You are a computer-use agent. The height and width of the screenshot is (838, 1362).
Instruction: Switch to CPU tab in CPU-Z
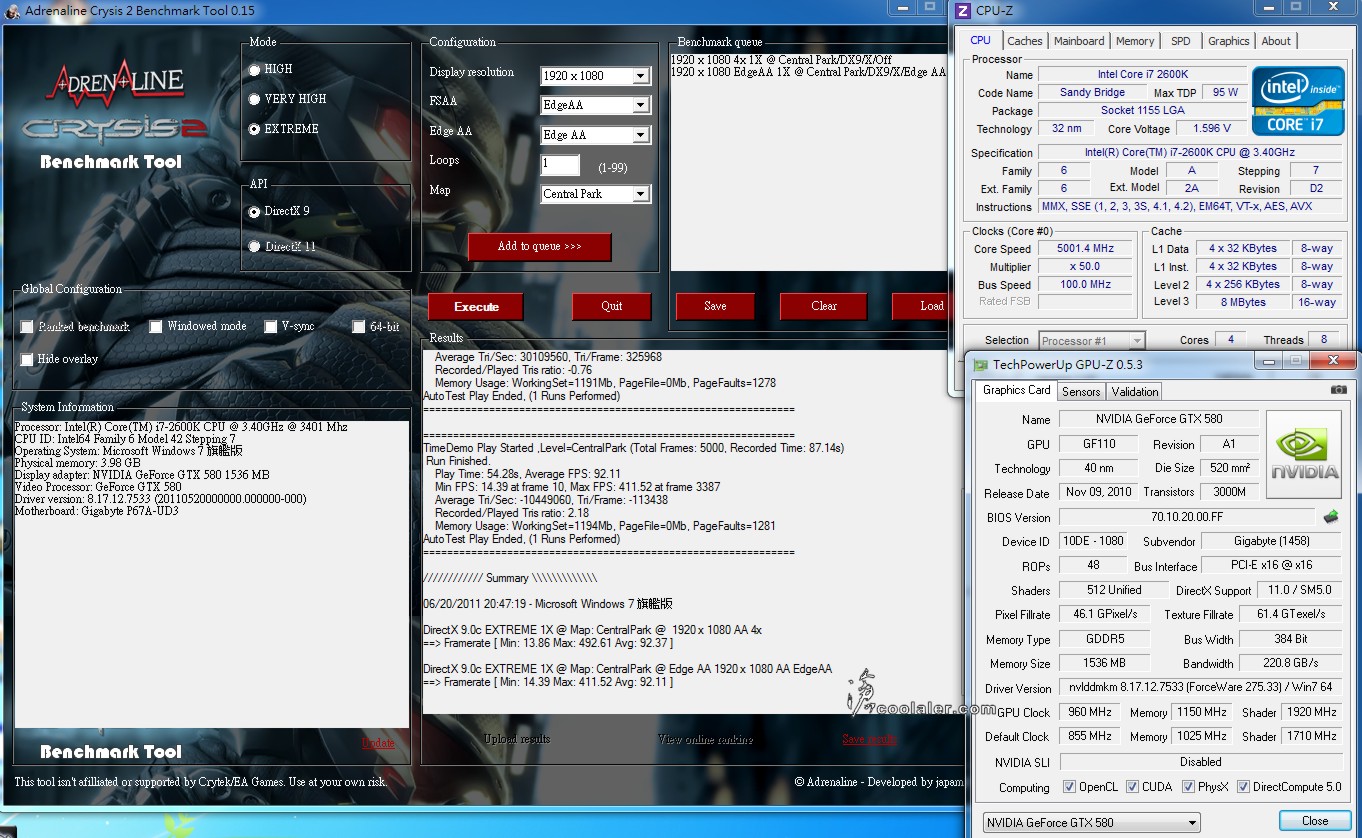click(981, 40)
